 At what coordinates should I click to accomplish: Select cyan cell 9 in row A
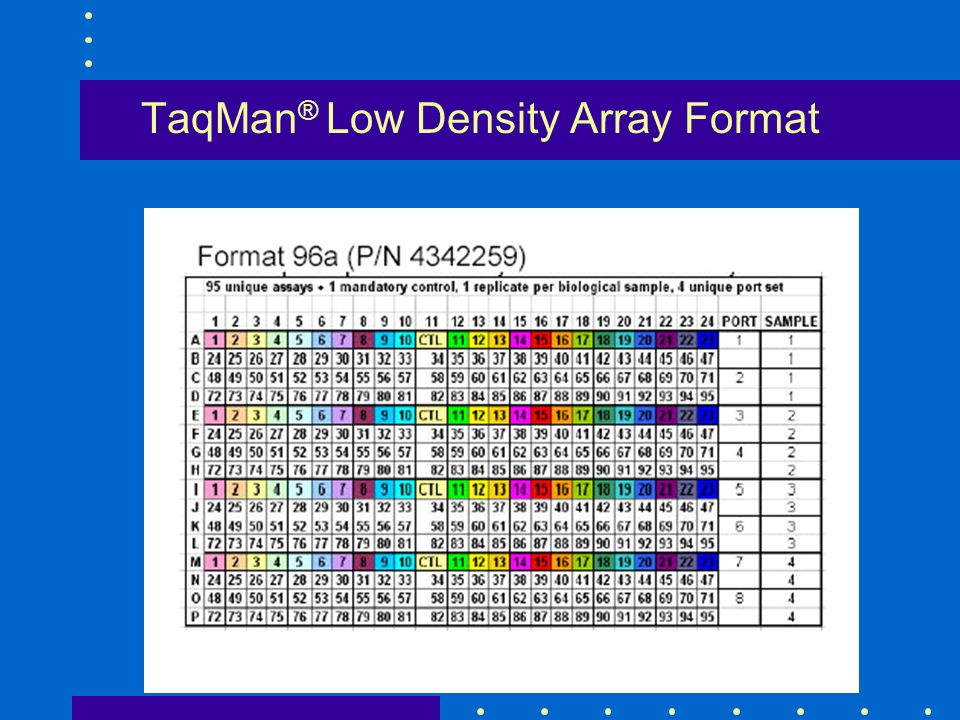click(x=384, y=340)
